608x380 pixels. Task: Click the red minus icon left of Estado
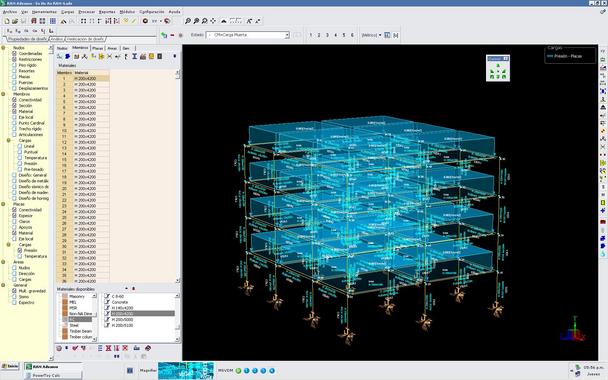point(172,35)
